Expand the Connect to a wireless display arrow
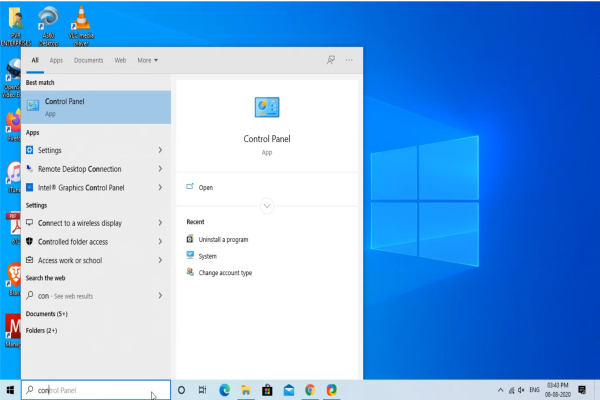The width and height of the screenshot is (600, 400). point(160,223)
